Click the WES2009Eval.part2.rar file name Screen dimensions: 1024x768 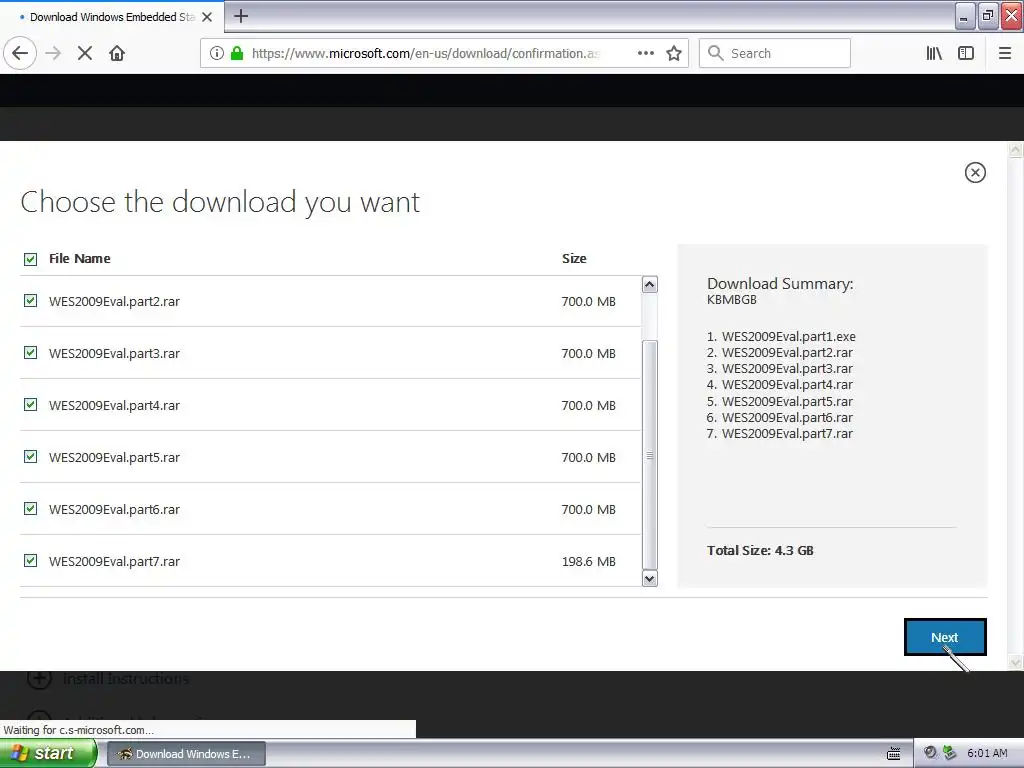114,301
